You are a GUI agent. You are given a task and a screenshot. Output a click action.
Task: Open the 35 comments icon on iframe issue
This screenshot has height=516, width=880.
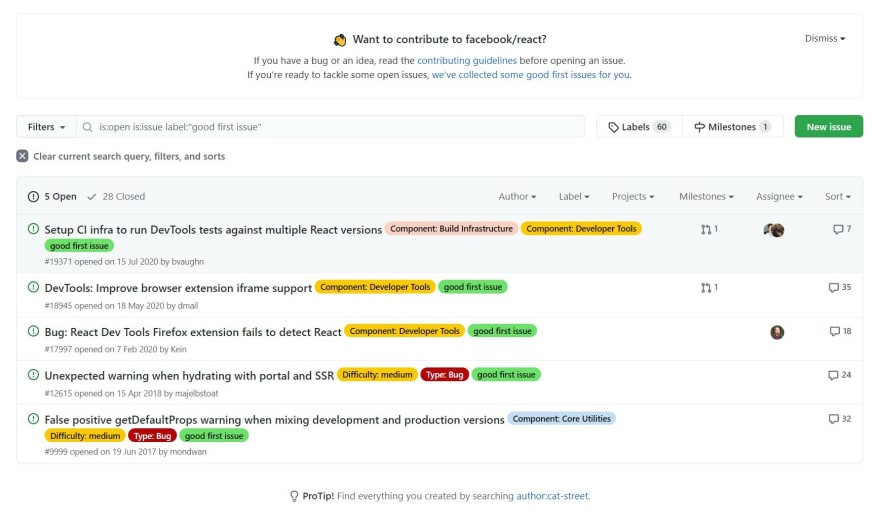833,287
